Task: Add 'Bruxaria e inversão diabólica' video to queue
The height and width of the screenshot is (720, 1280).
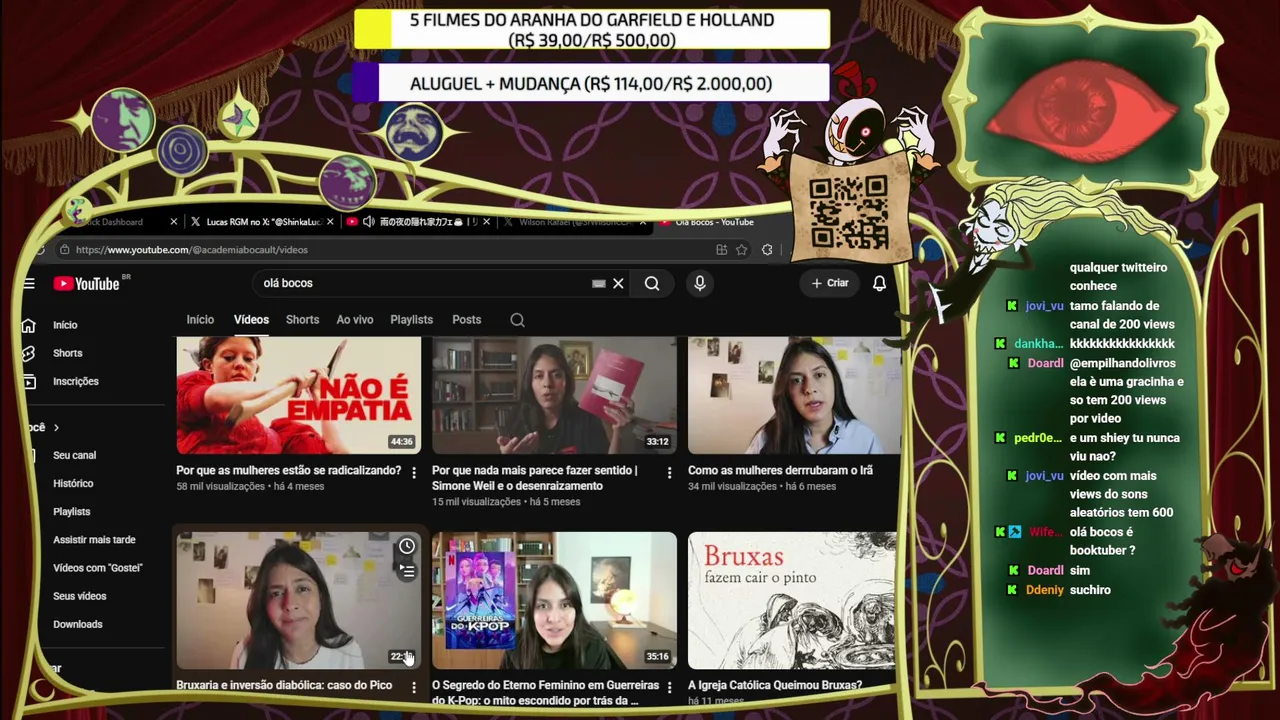Action: point(407,571)
